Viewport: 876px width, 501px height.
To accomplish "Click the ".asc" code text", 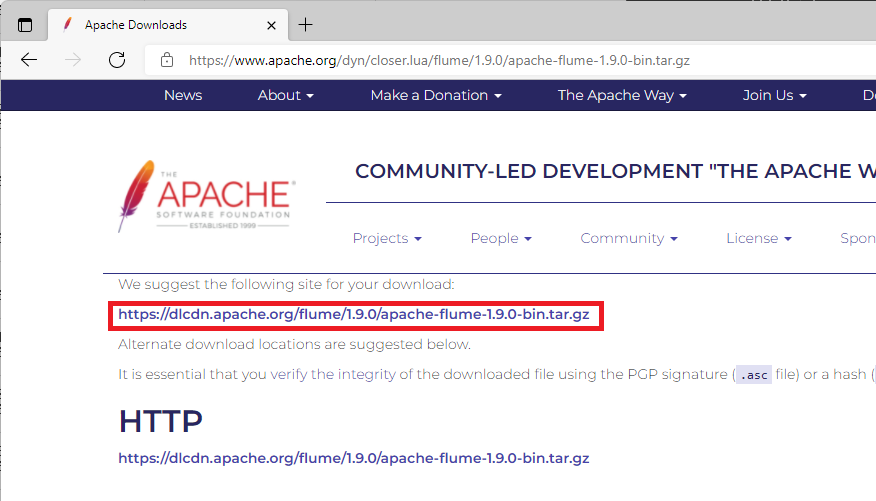I will (754, 375).
